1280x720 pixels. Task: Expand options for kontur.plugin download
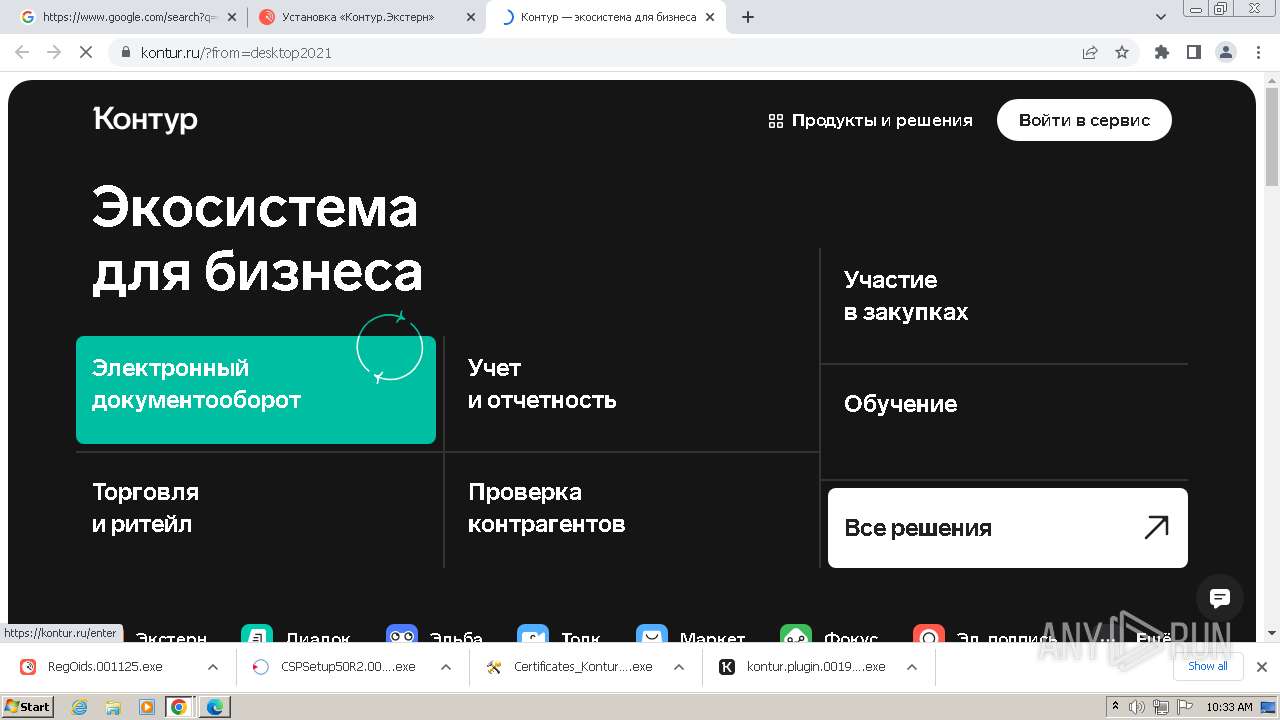coord(912,667)
